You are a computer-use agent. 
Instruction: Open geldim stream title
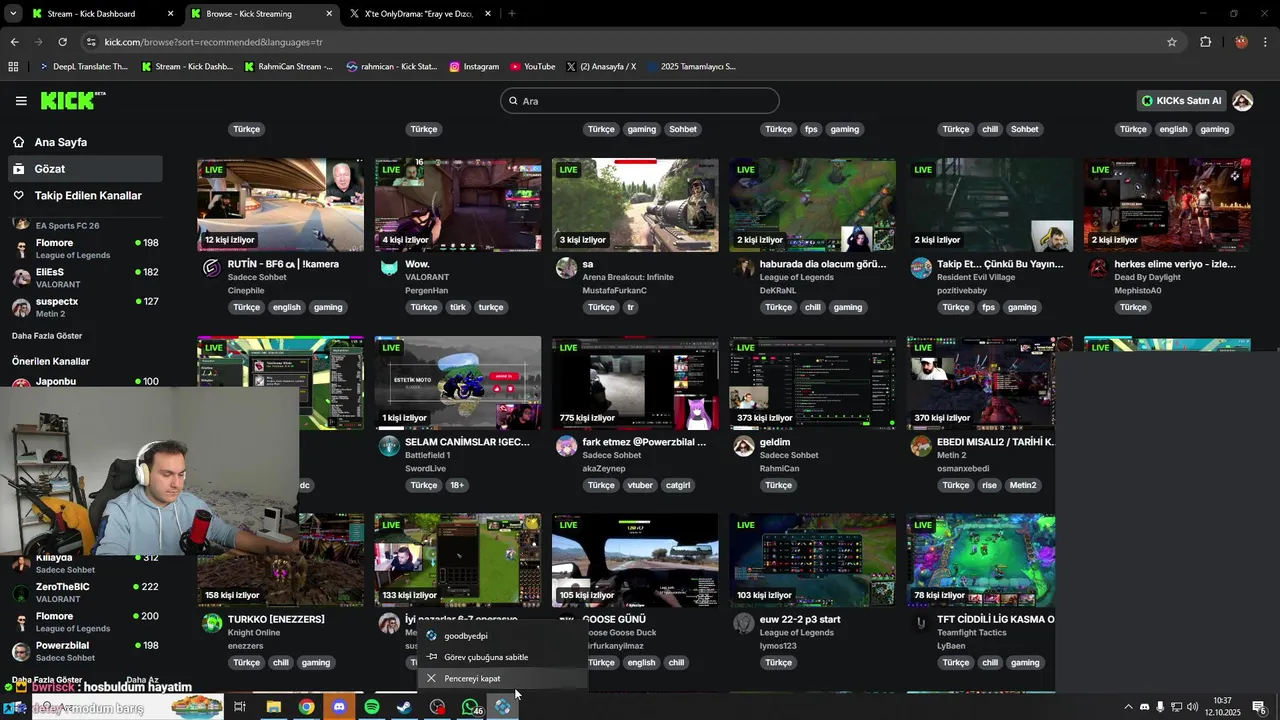coord(775,442)
